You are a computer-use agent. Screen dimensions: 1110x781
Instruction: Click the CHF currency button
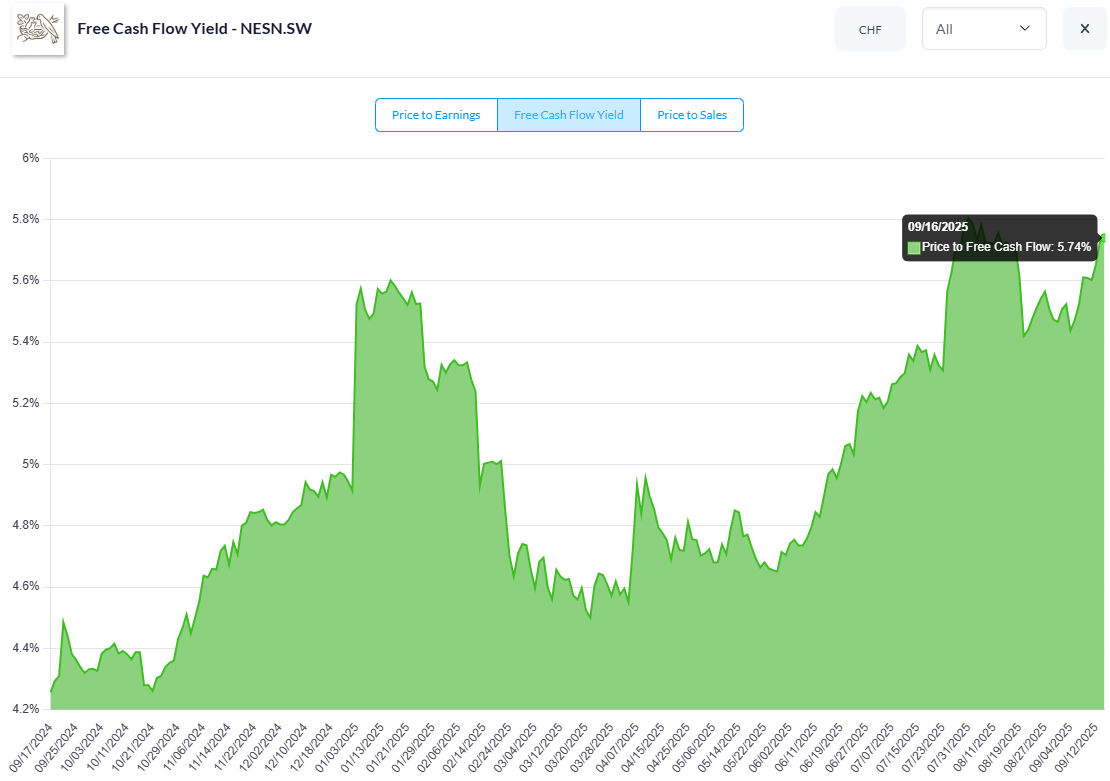click(870, 29)
